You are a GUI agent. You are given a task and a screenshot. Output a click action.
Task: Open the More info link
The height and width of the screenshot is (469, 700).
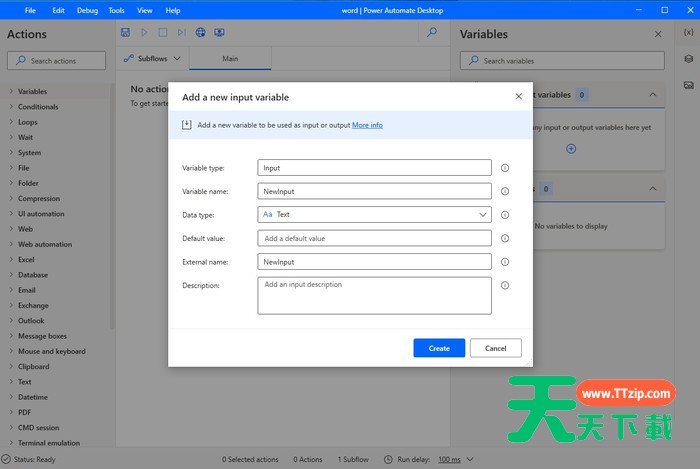(x=367, y=125)
